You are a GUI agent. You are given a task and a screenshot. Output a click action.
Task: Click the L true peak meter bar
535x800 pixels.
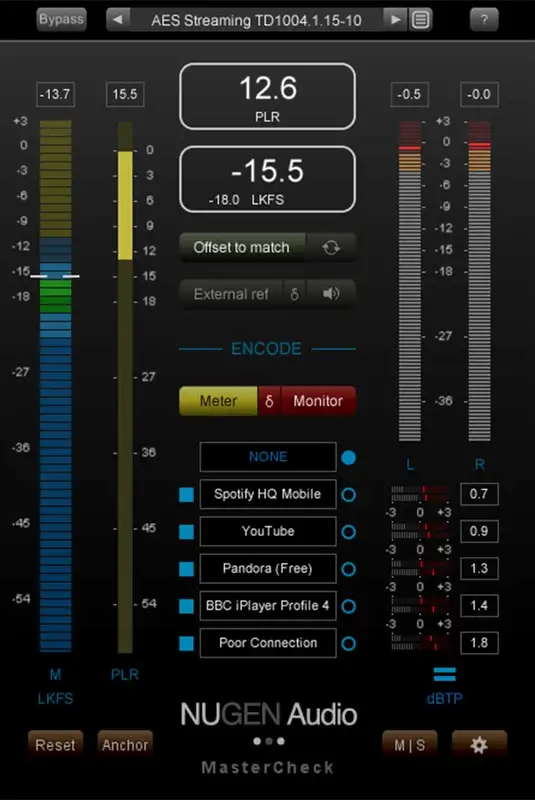pos(410,281)
